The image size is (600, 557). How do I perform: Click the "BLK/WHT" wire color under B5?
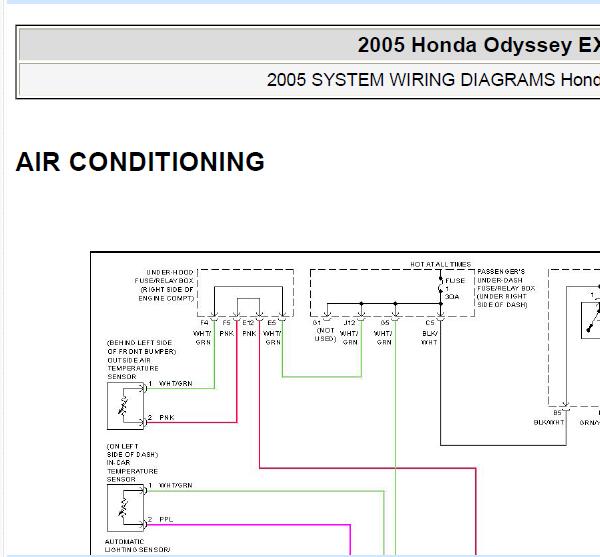coord(549,422)
